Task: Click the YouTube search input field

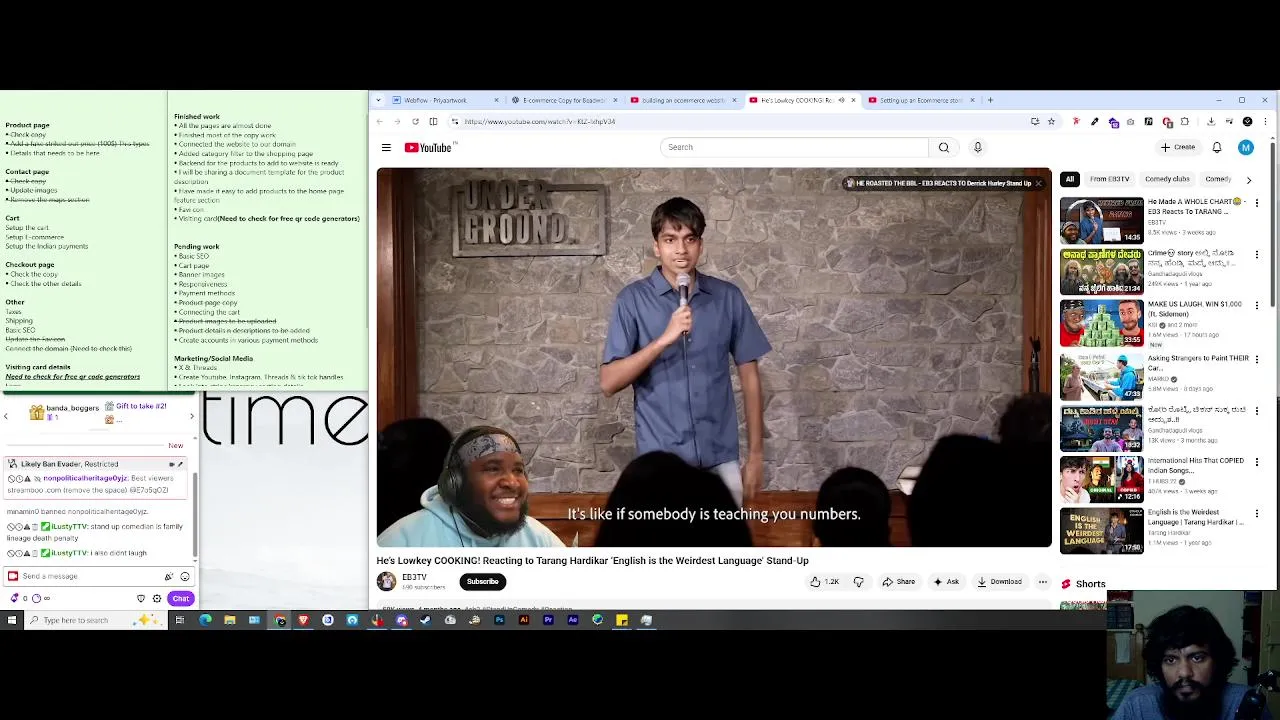Action: (x=795, y=147)
